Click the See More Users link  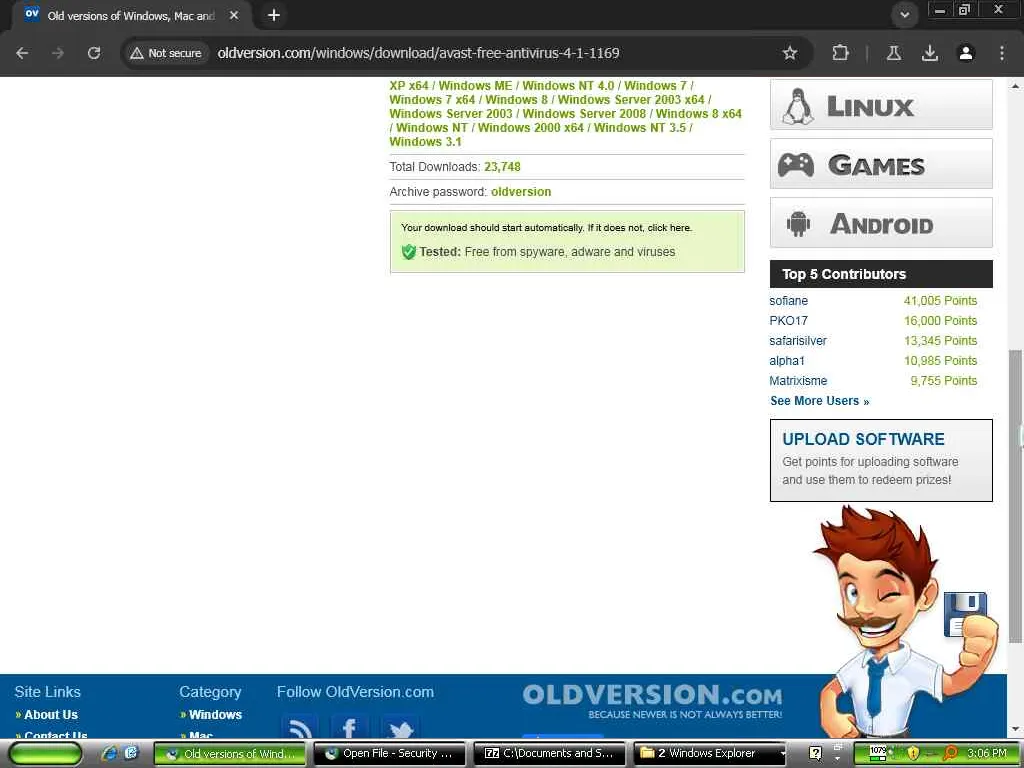tap(820, 401)
